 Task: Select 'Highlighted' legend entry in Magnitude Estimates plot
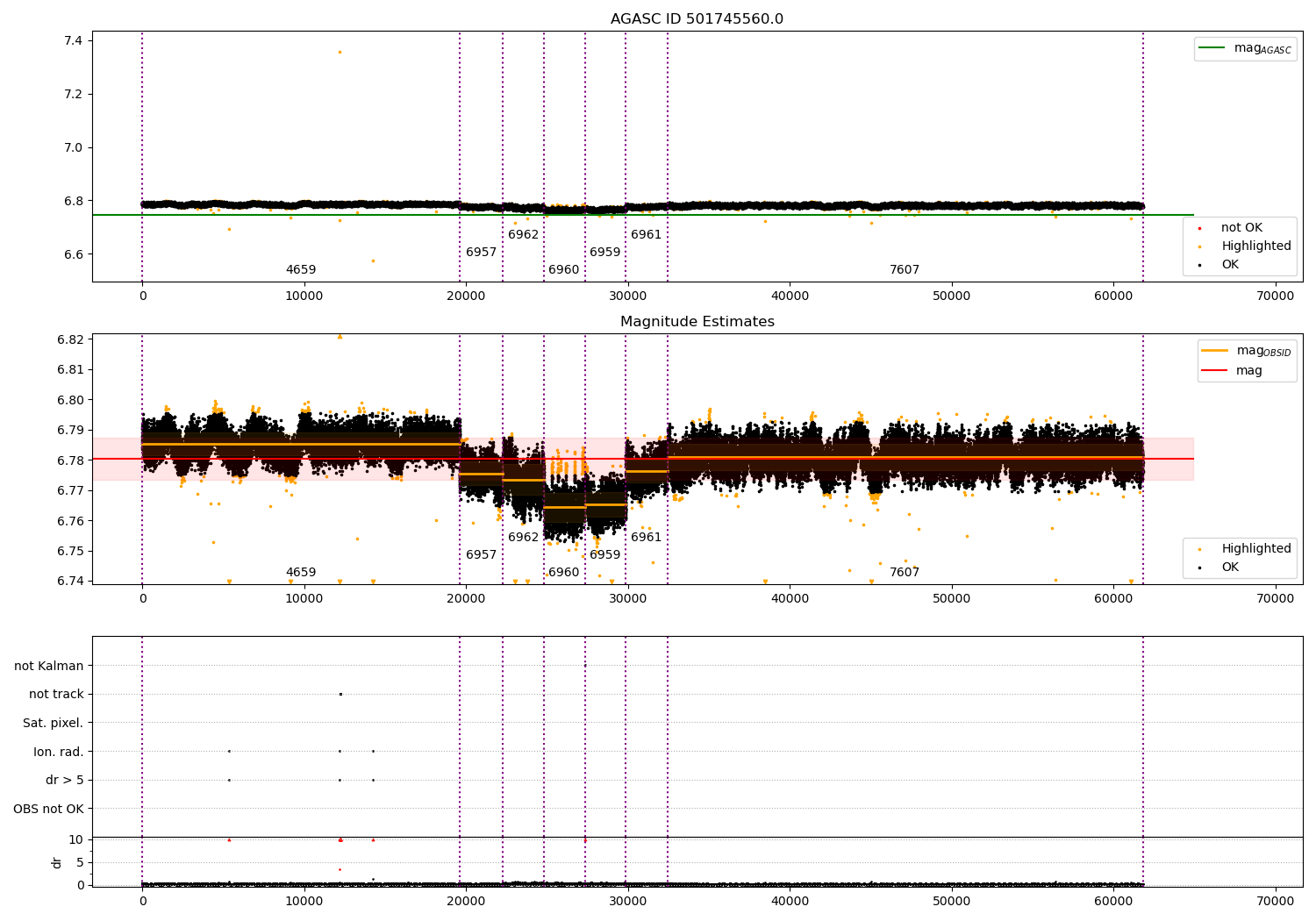(1246, 549)
